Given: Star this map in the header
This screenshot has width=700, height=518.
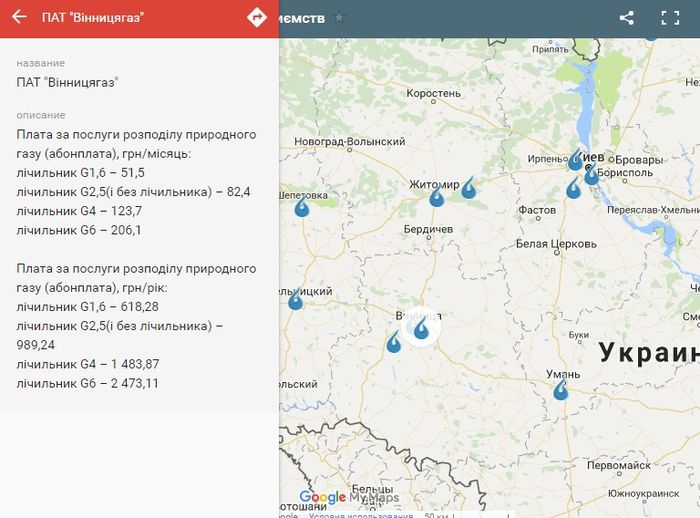Looking at the screenshot, I should [x=339, y=18].
